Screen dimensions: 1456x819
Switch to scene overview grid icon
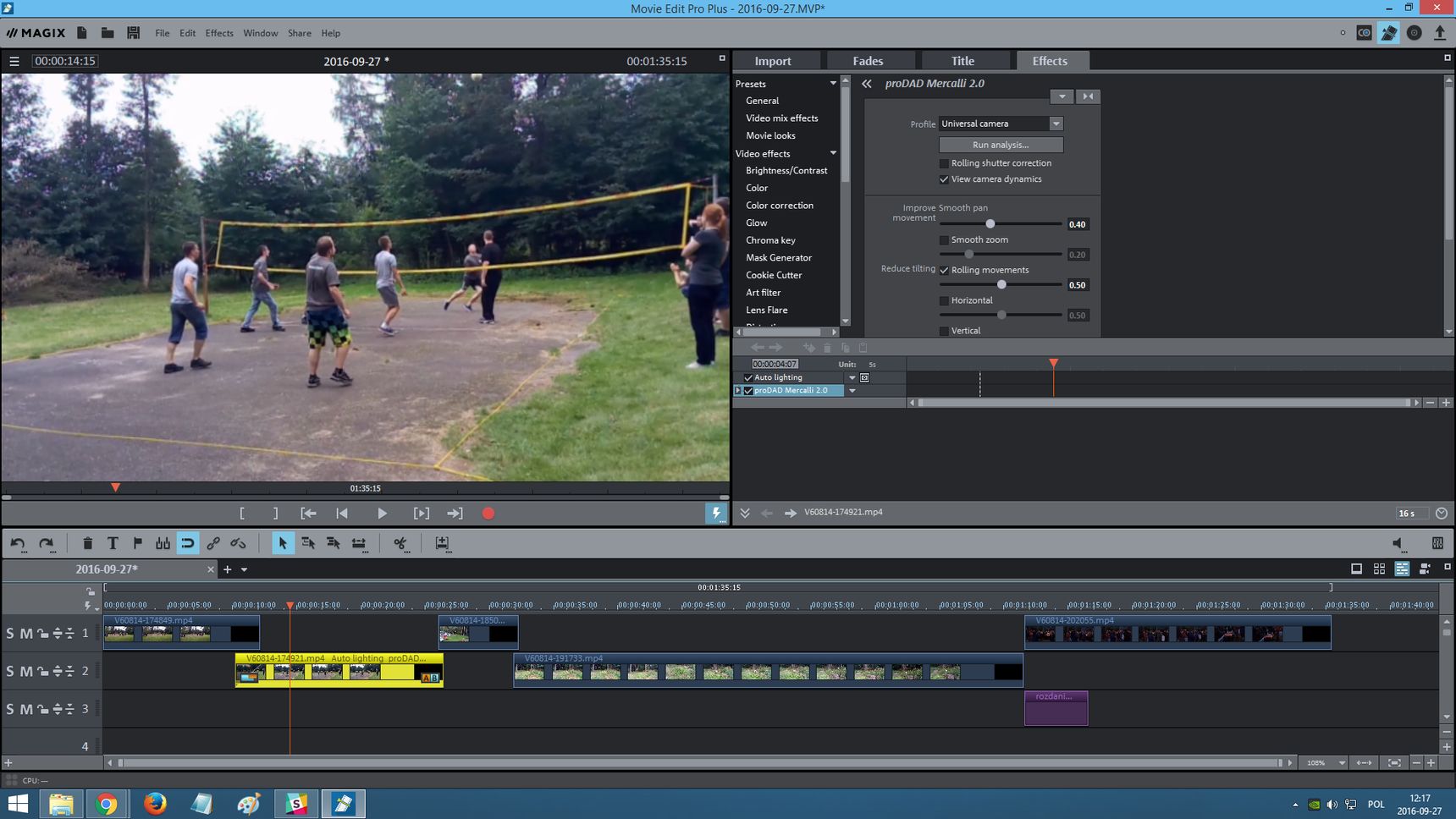(x=1379, y=569)
